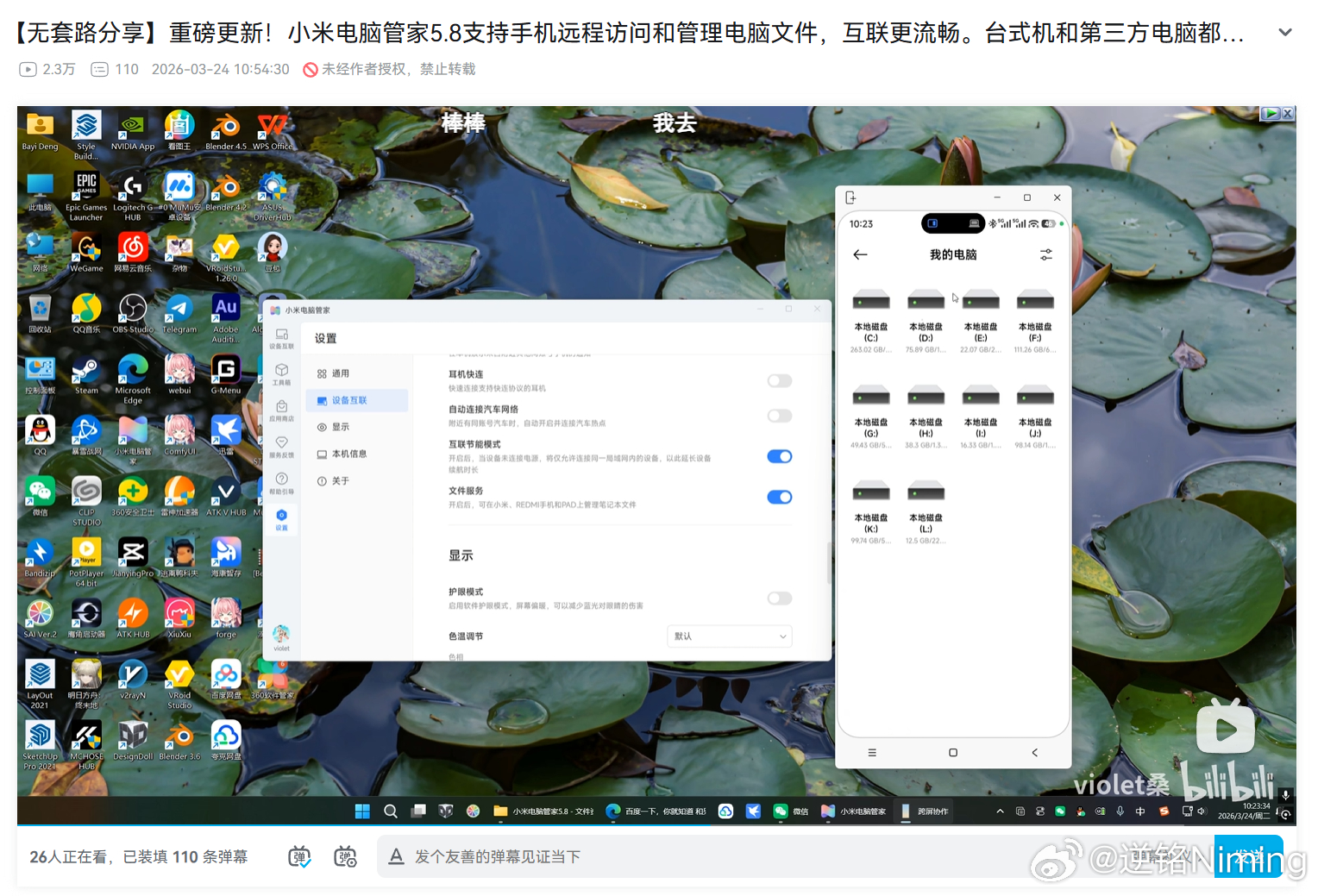The image size is (1318, 896).
Task: Open 工具箱 in the PC Manager sidebar
Action: (x=281, y=373)
